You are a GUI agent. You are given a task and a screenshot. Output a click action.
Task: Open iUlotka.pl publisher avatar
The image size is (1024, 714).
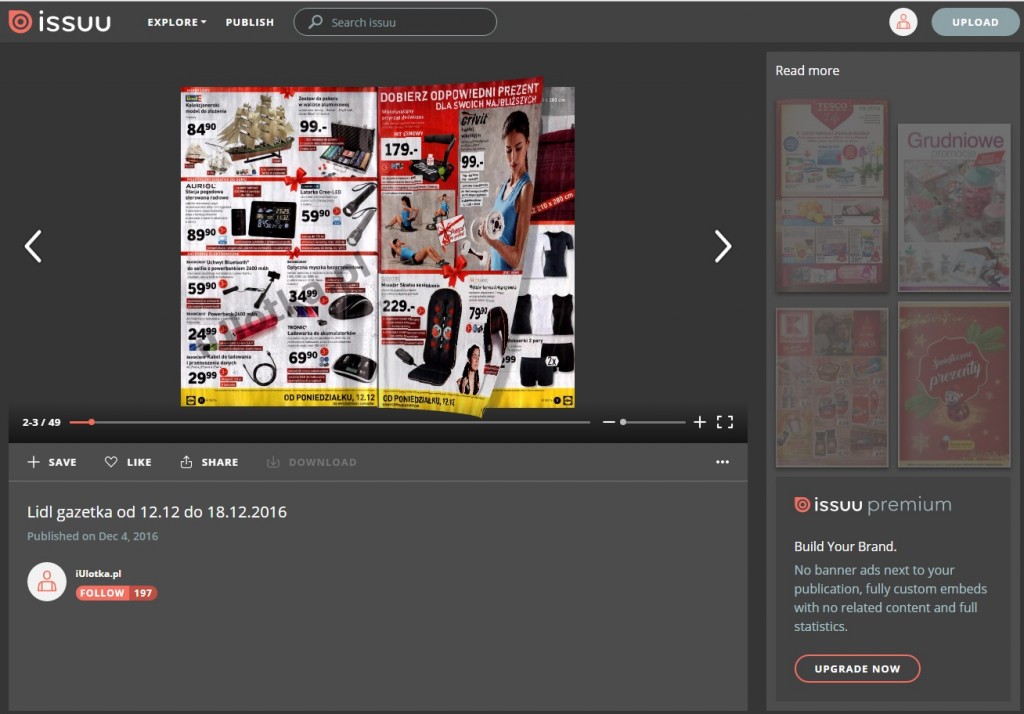pos(46,581)
